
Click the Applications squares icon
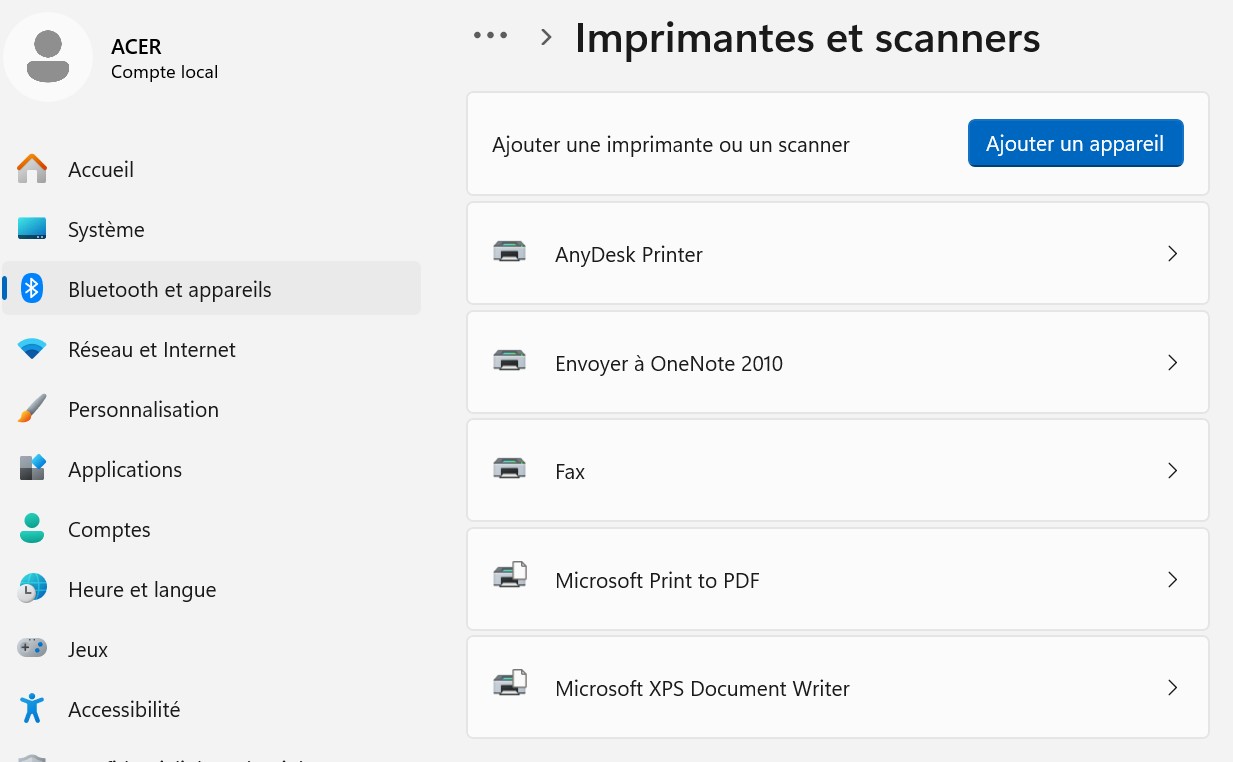[32, 469]
